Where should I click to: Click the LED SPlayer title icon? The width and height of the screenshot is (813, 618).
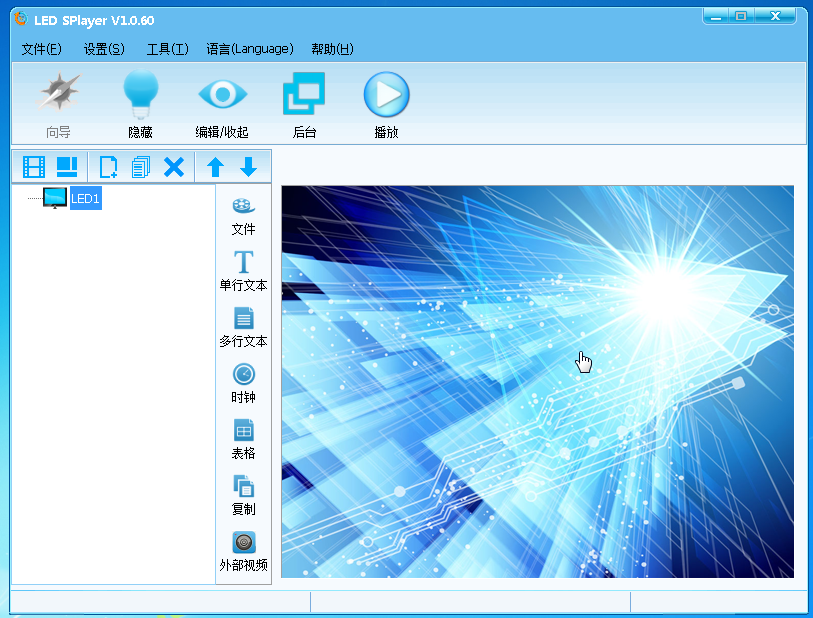click(21, 19)
